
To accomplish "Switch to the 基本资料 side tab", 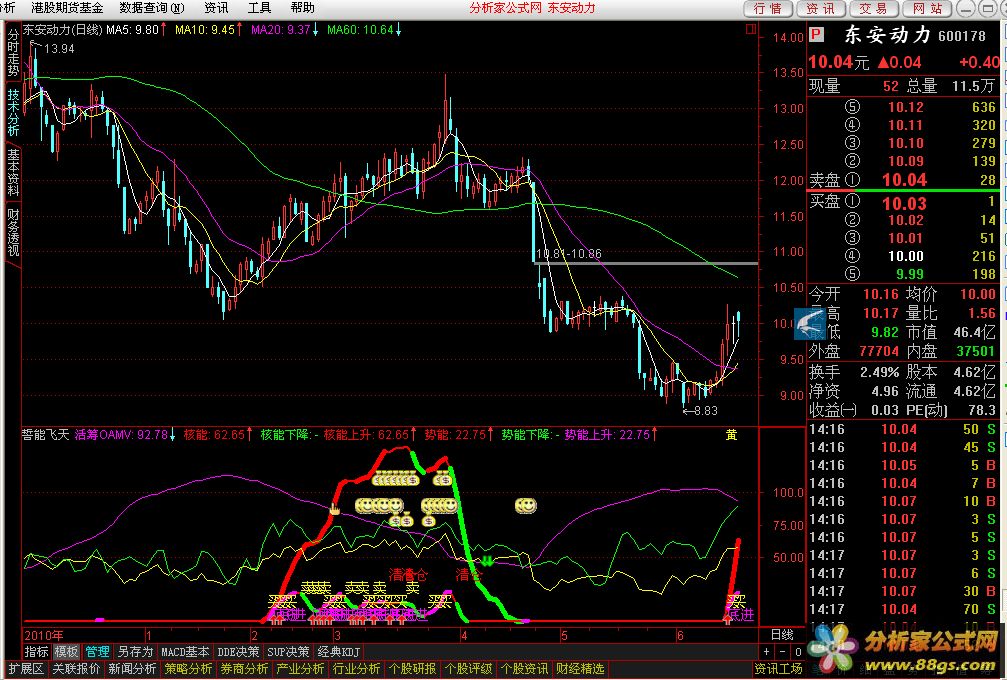I will click(13, 171).
